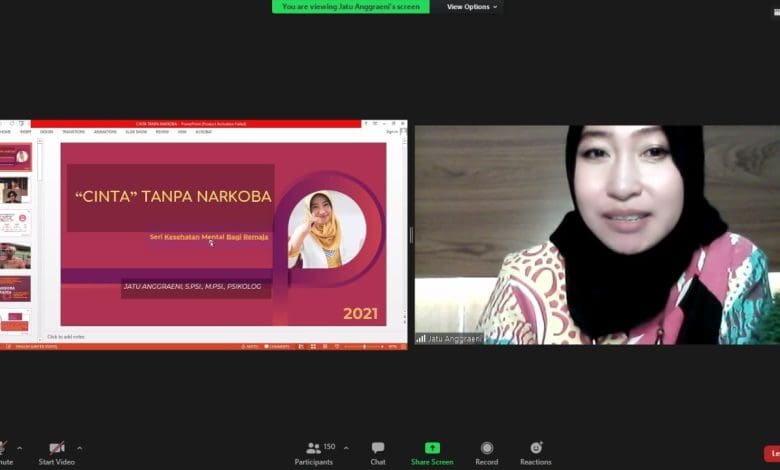This screenshot has height=470, width=780.
Task: Expand audio options arrow next to Mute
Action: click(x=19, y=449)
